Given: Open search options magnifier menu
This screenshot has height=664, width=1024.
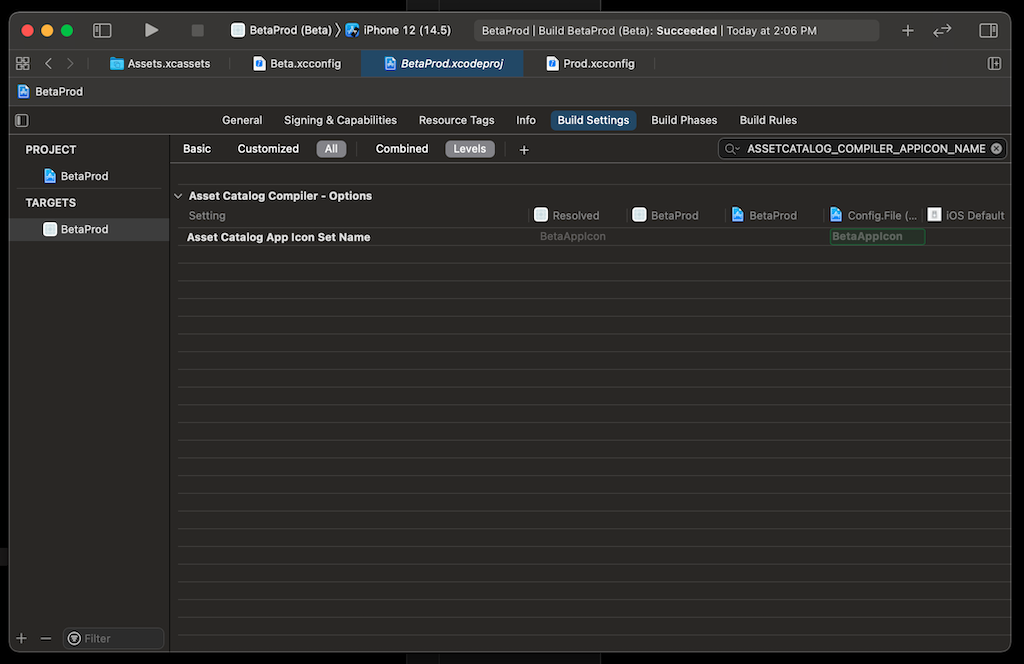Looking at the screenshot, I should pos(731,149).
